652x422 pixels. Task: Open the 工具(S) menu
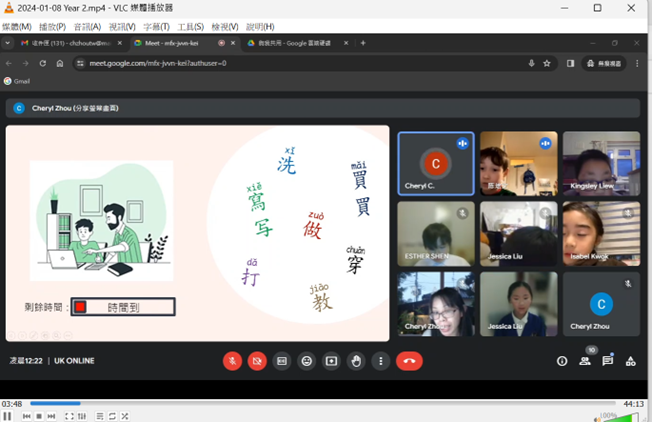click(190, 27)
